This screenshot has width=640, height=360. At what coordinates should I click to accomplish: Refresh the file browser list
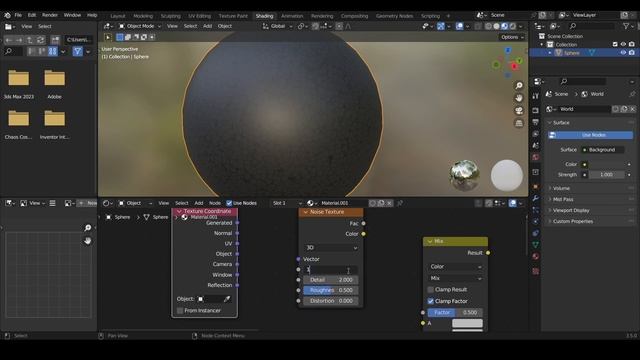(40, 40)
